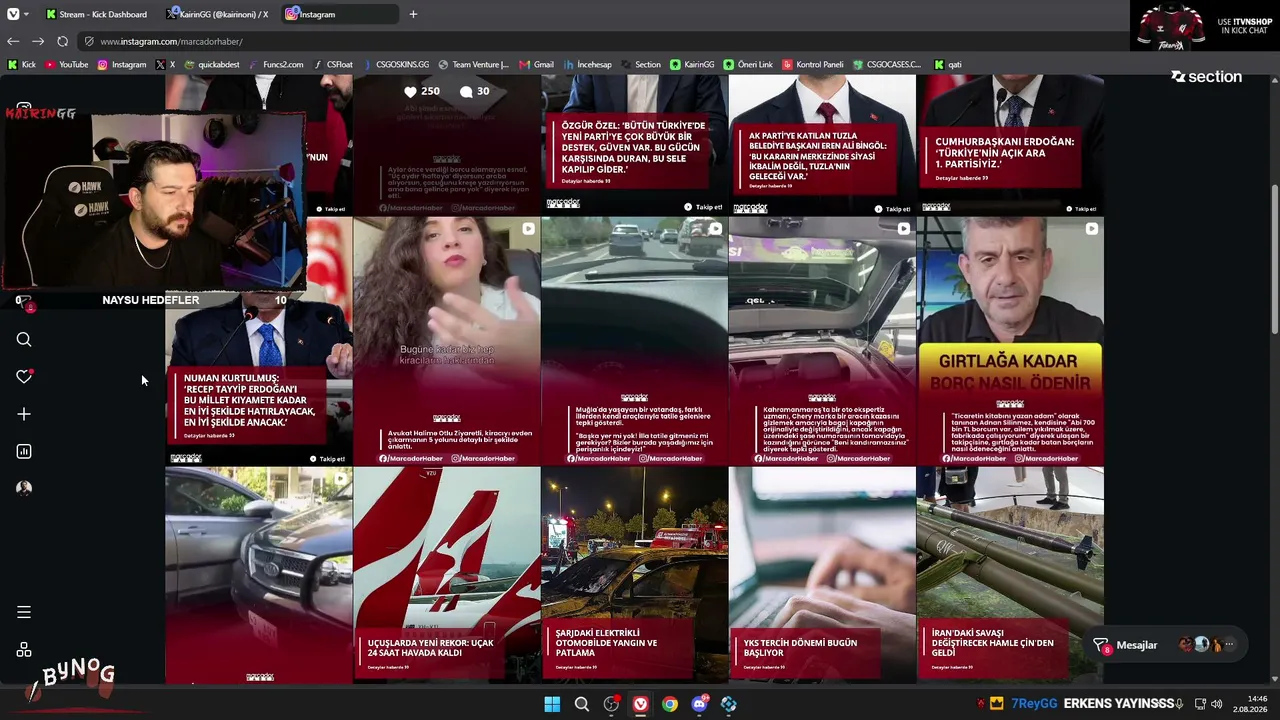This screenshot has height=720, width=1280.
Task: Switch to the Stream - Kick Dashboard tab
Action: 96,14
